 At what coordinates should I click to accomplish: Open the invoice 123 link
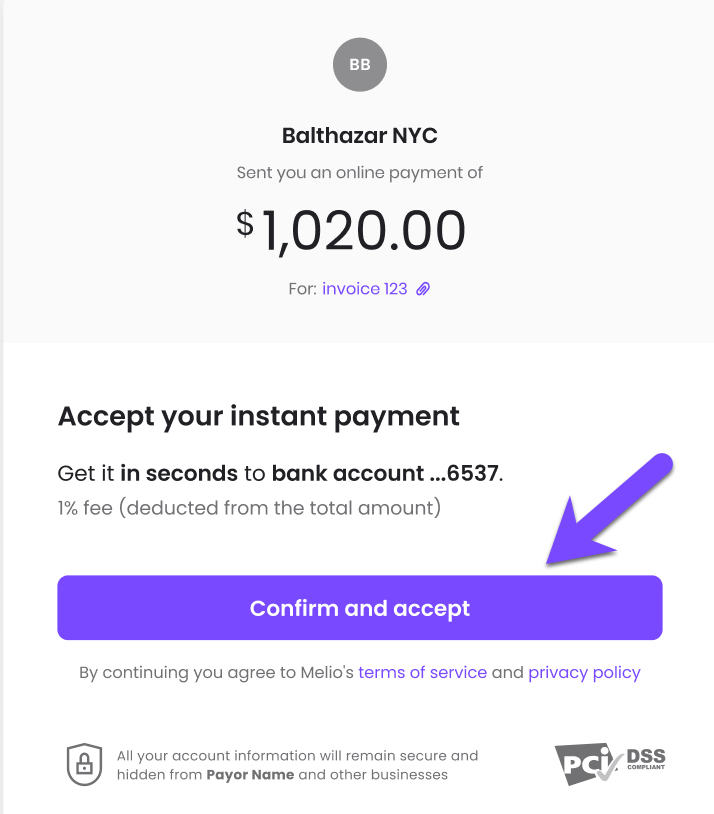point(365,289)
